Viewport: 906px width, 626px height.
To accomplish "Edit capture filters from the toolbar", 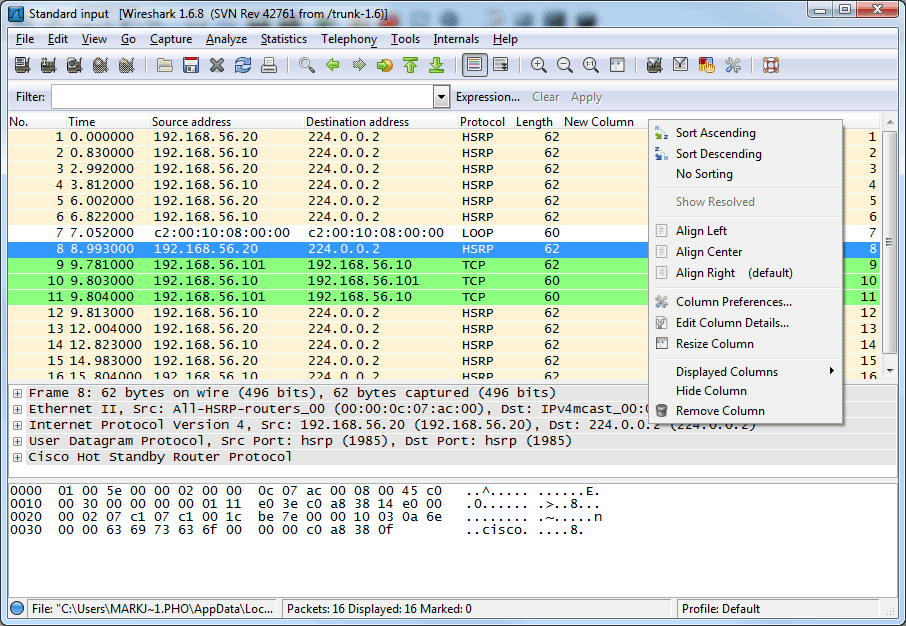I will pyautogui.click(x=655, y=65).
